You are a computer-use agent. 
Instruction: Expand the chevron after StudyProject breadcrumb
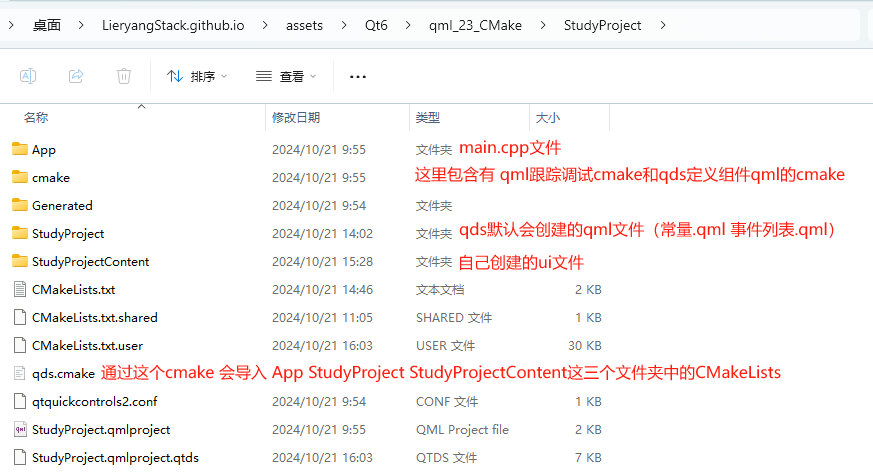(663, 25)
